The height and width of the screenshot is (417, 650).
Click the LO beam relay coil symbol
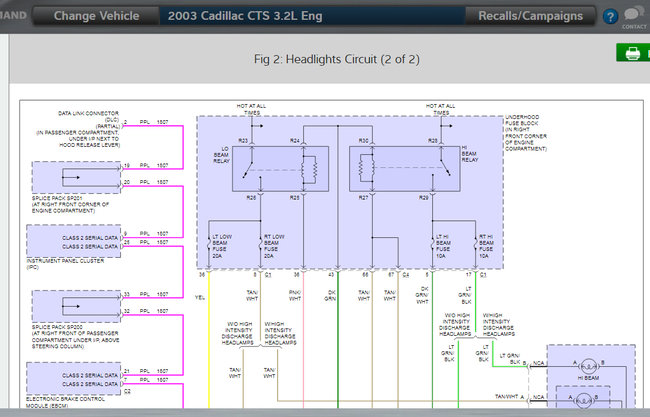point(310,169)
